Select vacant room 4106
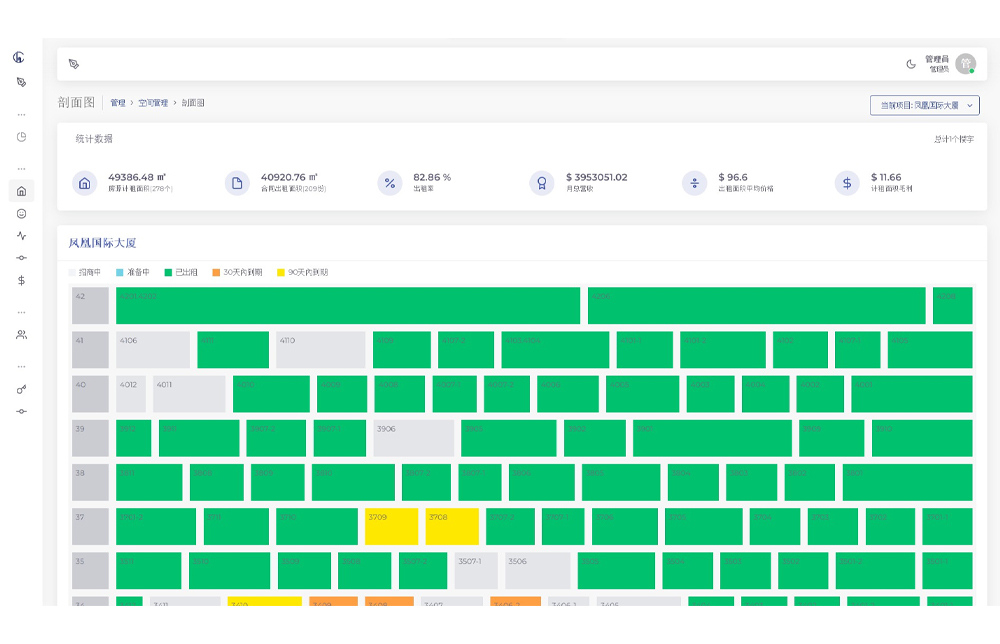Screen dimensions: 1000x644 click(x=152, y=350)
